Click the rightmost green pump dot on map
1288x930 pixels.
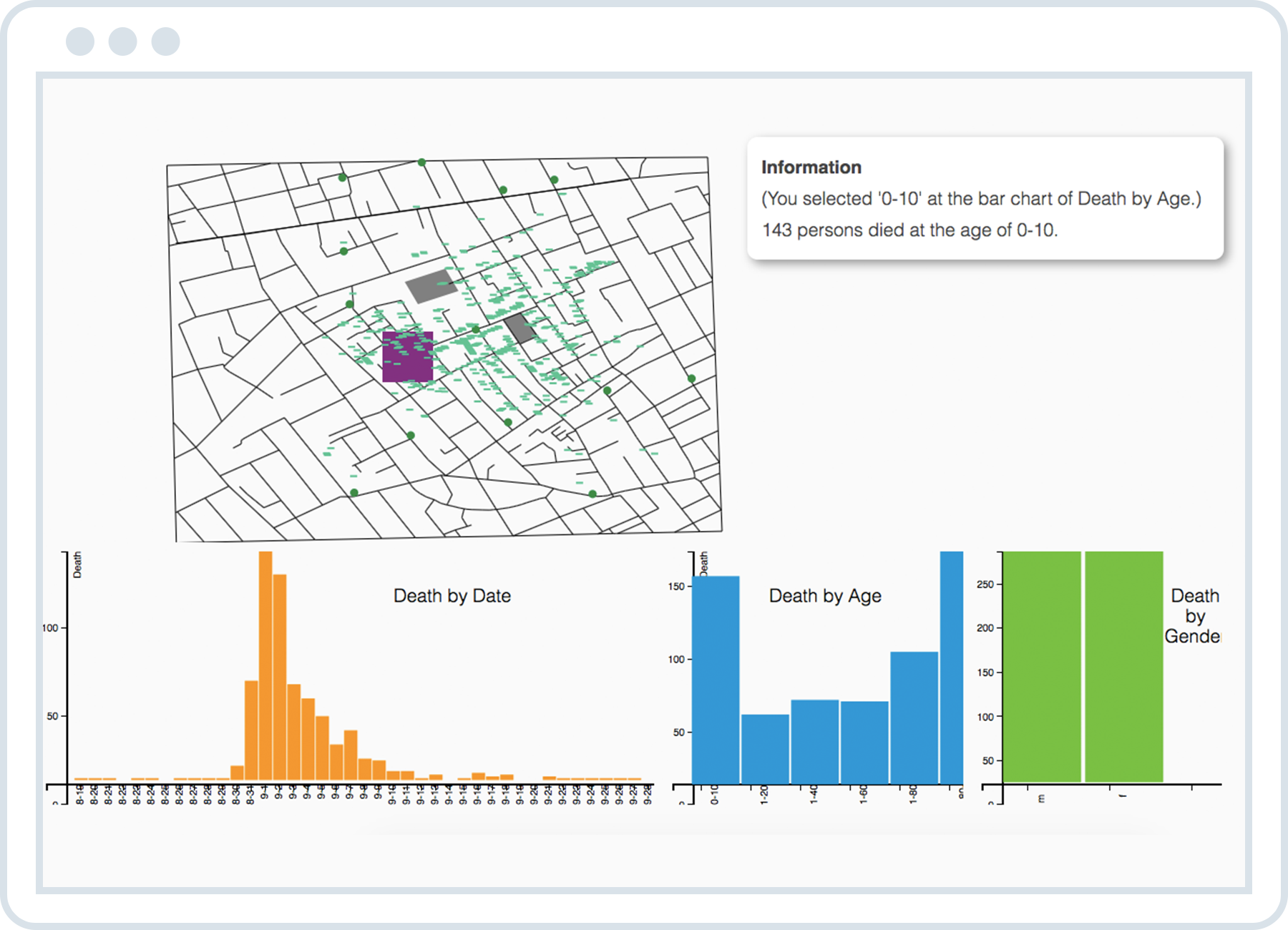(x=691, y=378)
